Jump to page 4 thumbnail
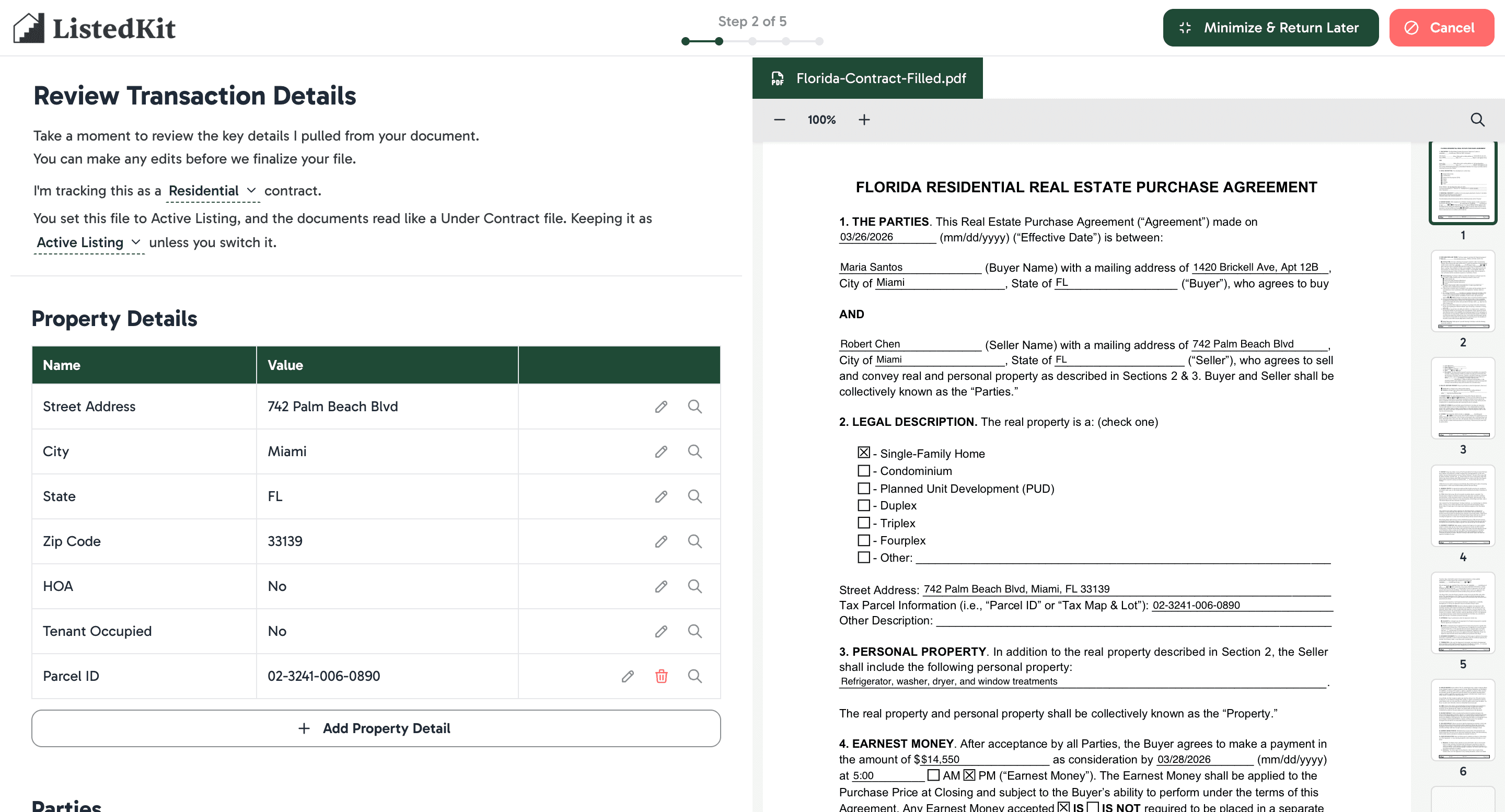This screenshot has height=812, width=1505. 1462,505
